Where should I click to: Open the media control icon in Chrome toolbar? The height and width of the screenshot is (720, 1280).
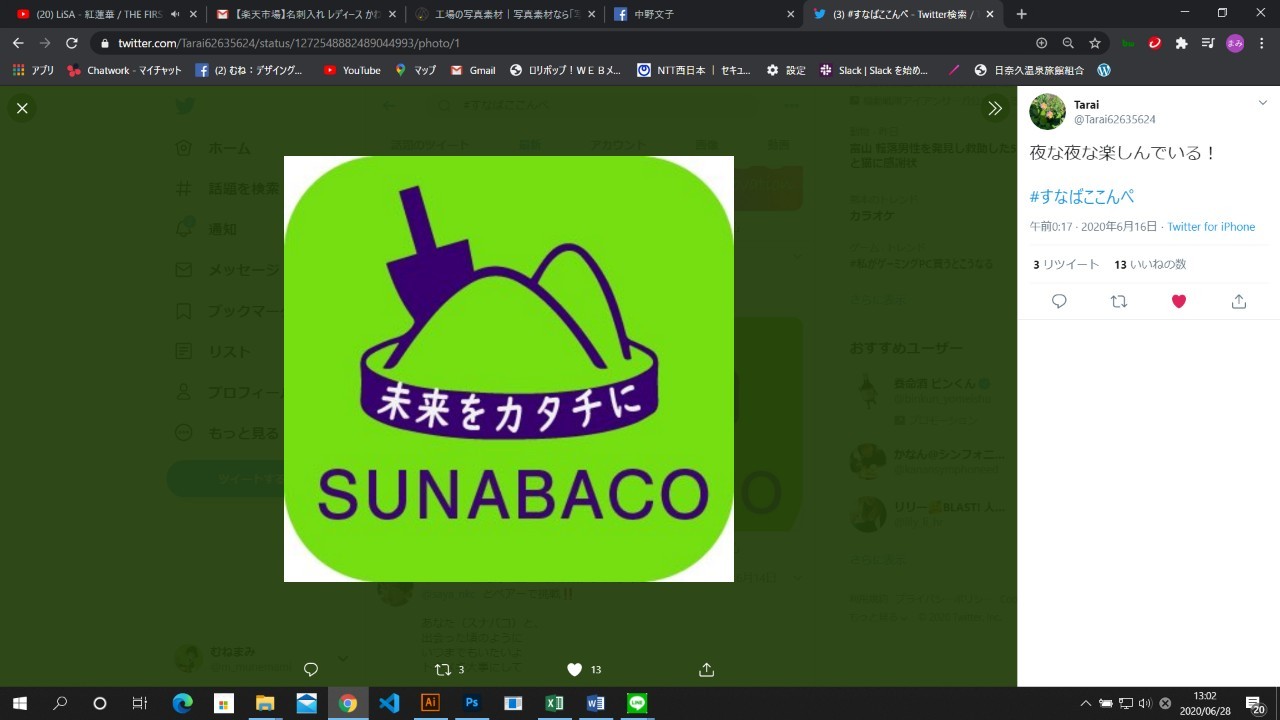[x=1208, y=43]
